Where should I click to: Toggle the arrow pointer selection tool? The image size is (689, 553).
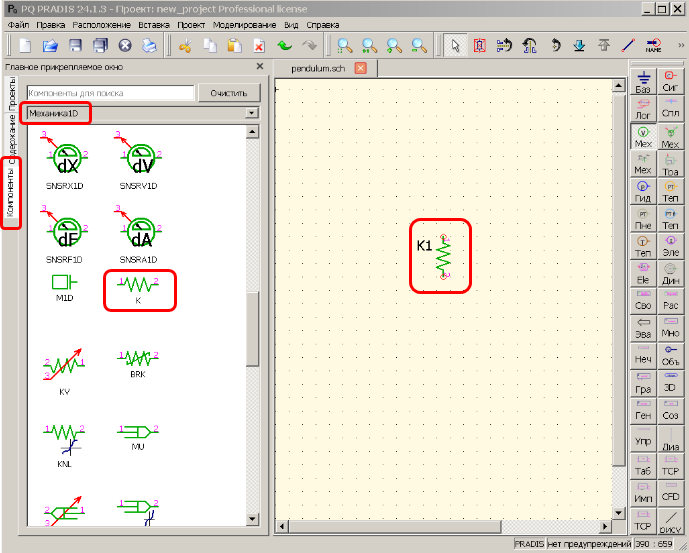(x=454, y=46)
